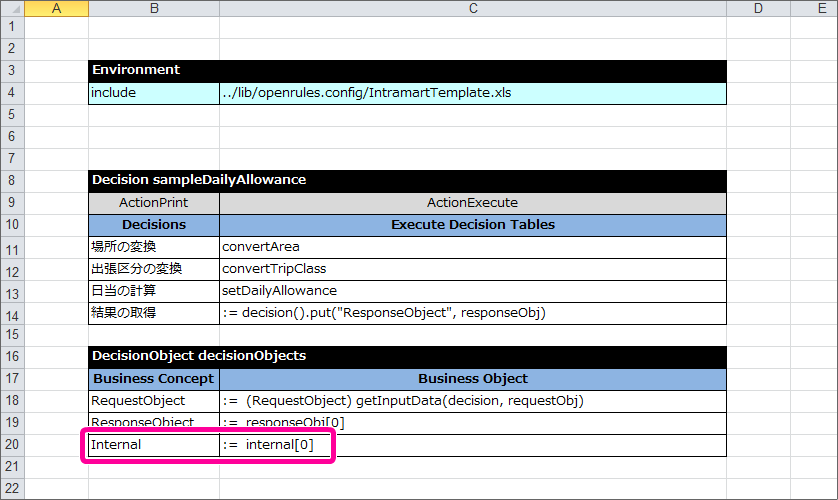
Task: Select row 22 header
Action: coord(12,488)
